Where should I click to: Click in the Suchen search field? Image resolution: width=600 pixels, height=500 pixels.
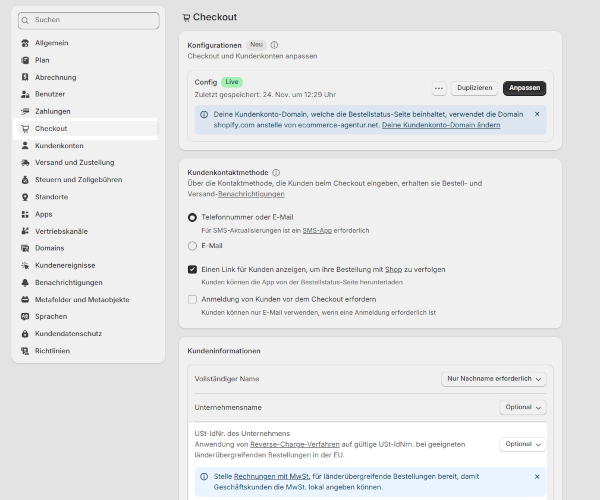[x=88, y=20]
